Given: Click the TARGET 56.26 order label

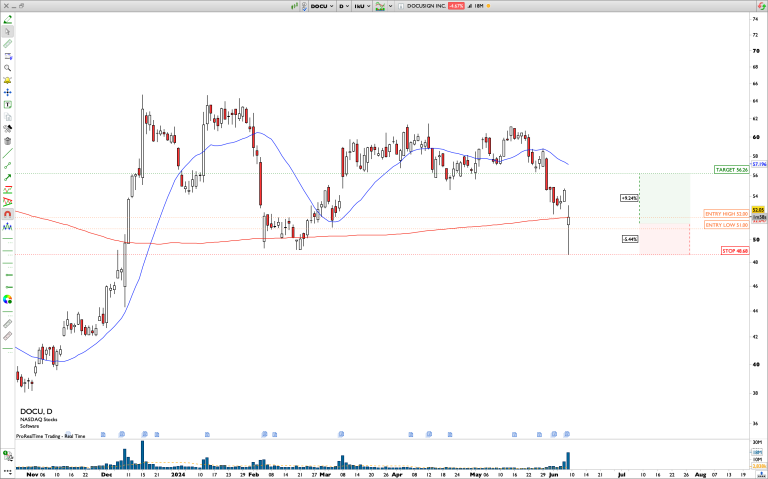Looking at the screenshot, I should pos(730,170).
